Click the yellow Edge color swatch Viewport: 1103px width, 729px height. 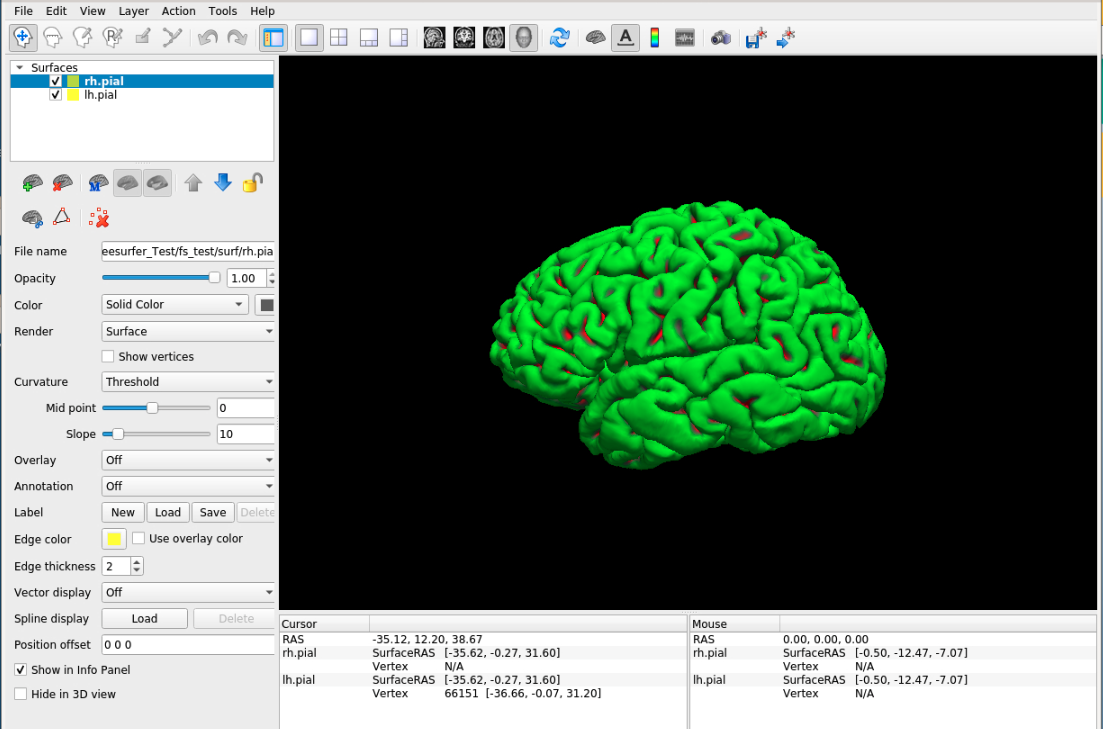pyautogui.click(x=114, y=539)
